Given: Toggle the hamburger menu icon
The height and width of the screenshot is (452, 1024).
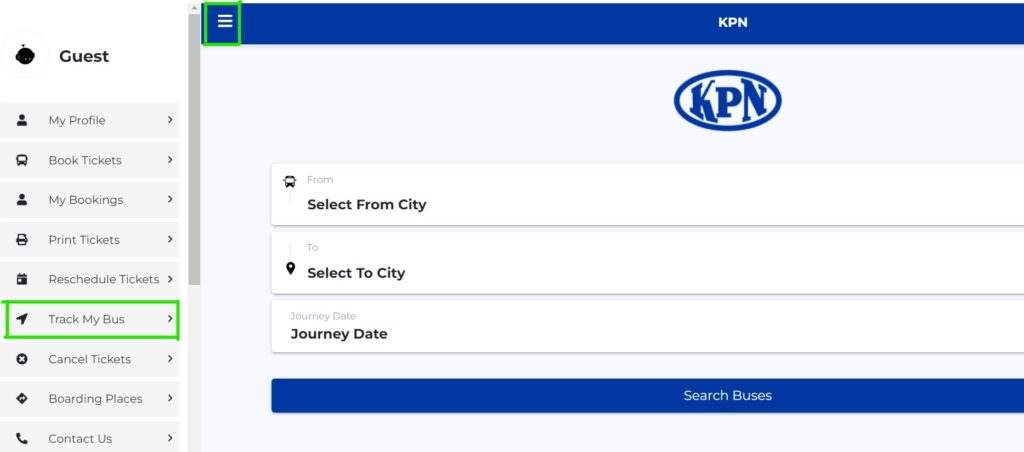Looking at the screenshot, I should (x=225, y=21).
